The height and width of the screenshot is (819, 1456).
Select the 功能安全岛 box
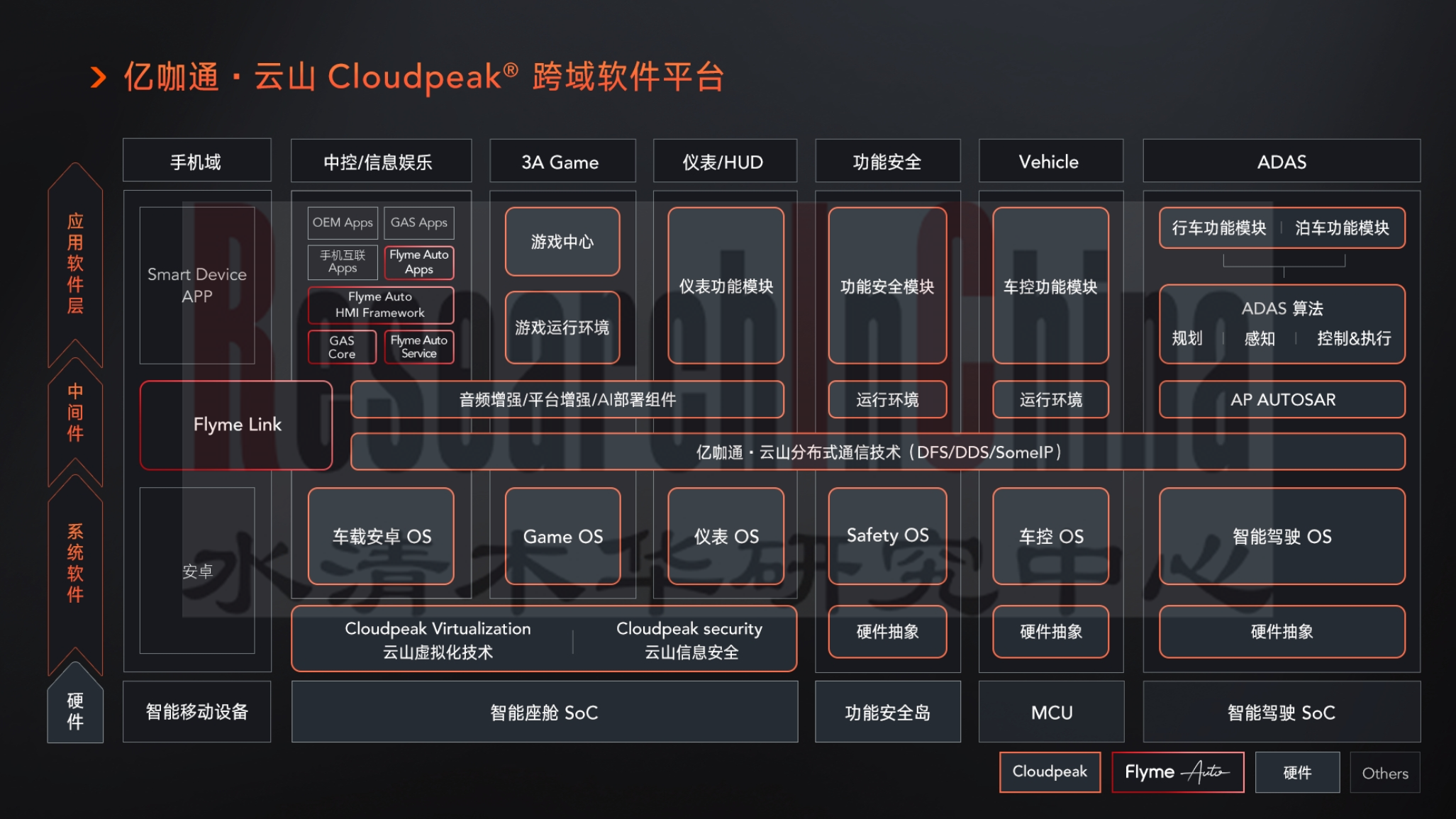(887, 711)
